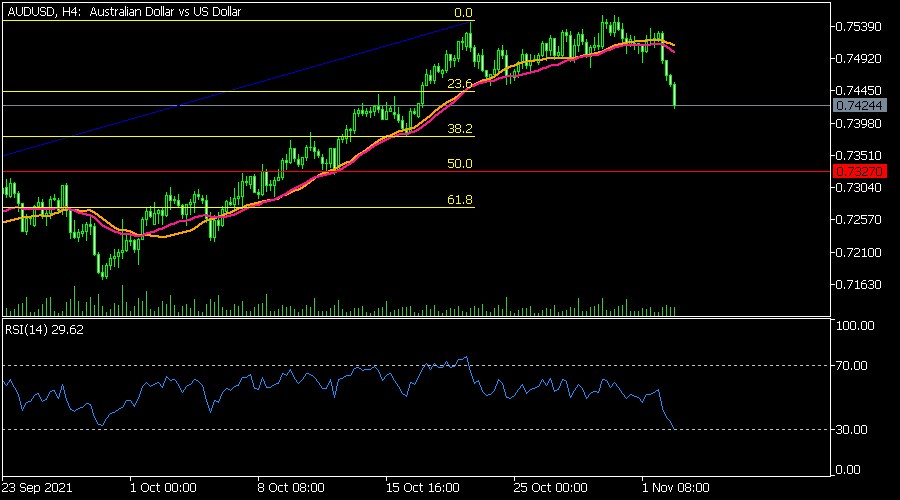Click the current price tag 0.74244
This screenshot has height=500, width=900.
(859, 106)
